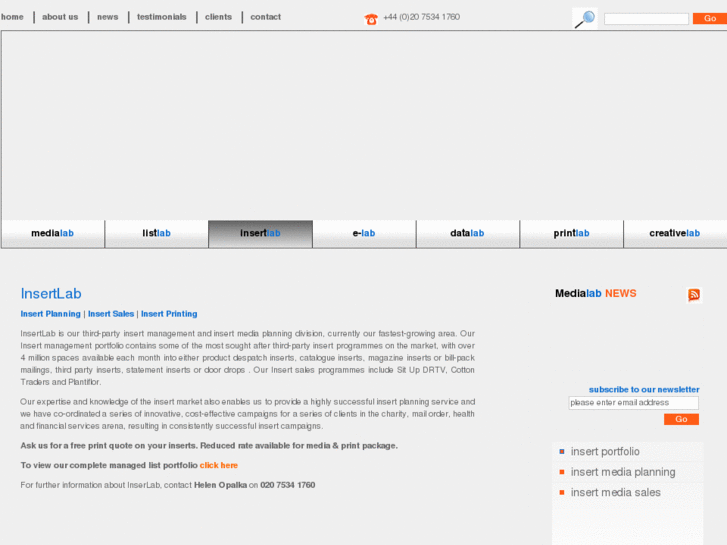Image resolution: width=727 pixels, height=545 pixels.
Task: Click the Go button beside search
Action: click(710, 19)
